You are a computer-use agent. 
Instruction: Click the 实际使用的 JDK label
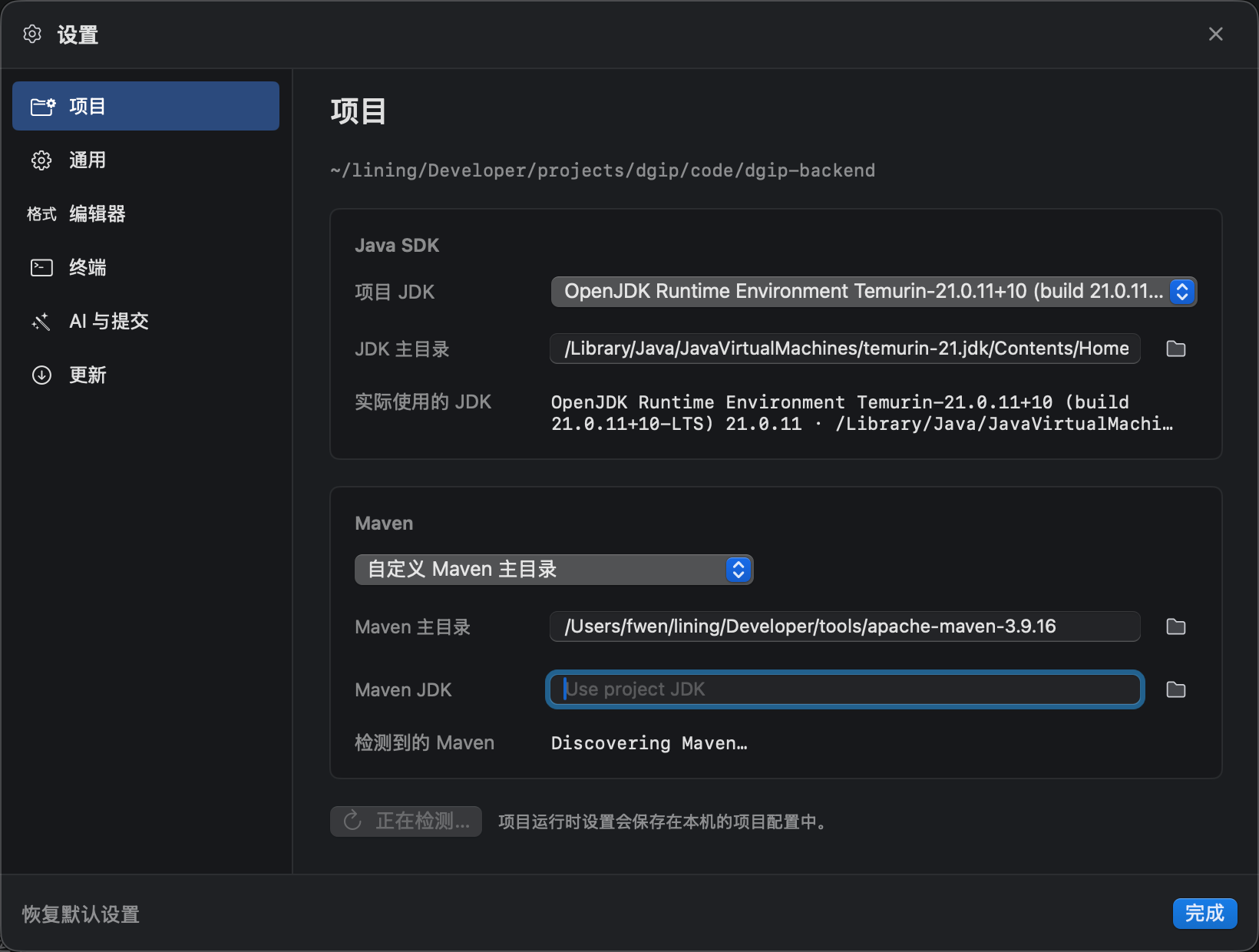coord(423,402)
